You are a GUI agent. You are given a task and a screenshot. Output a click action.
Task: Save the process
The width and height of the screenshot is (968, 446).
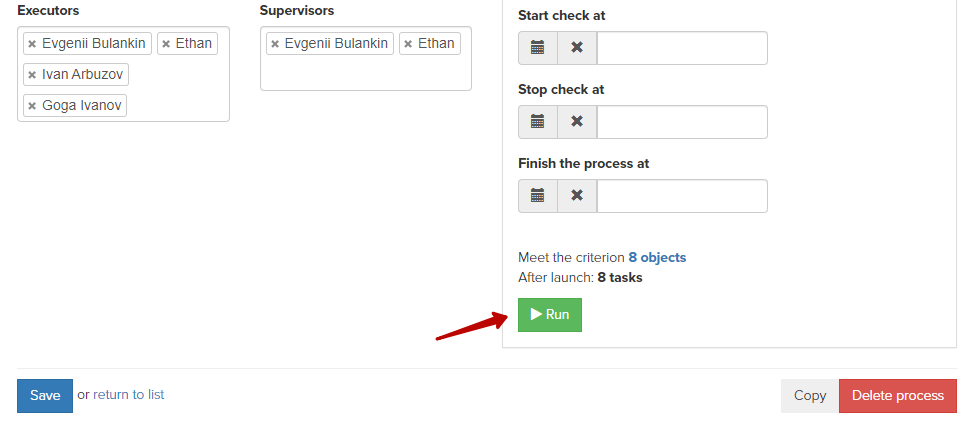click(45, 396)
